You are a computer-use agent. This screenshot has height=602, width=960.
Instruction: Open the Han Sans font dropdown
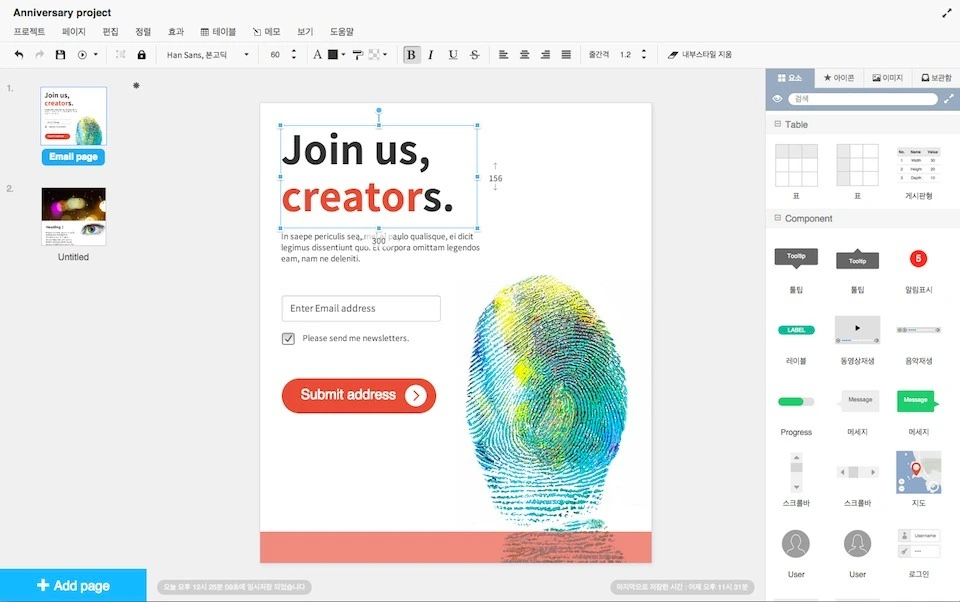(x=208, y=55)
